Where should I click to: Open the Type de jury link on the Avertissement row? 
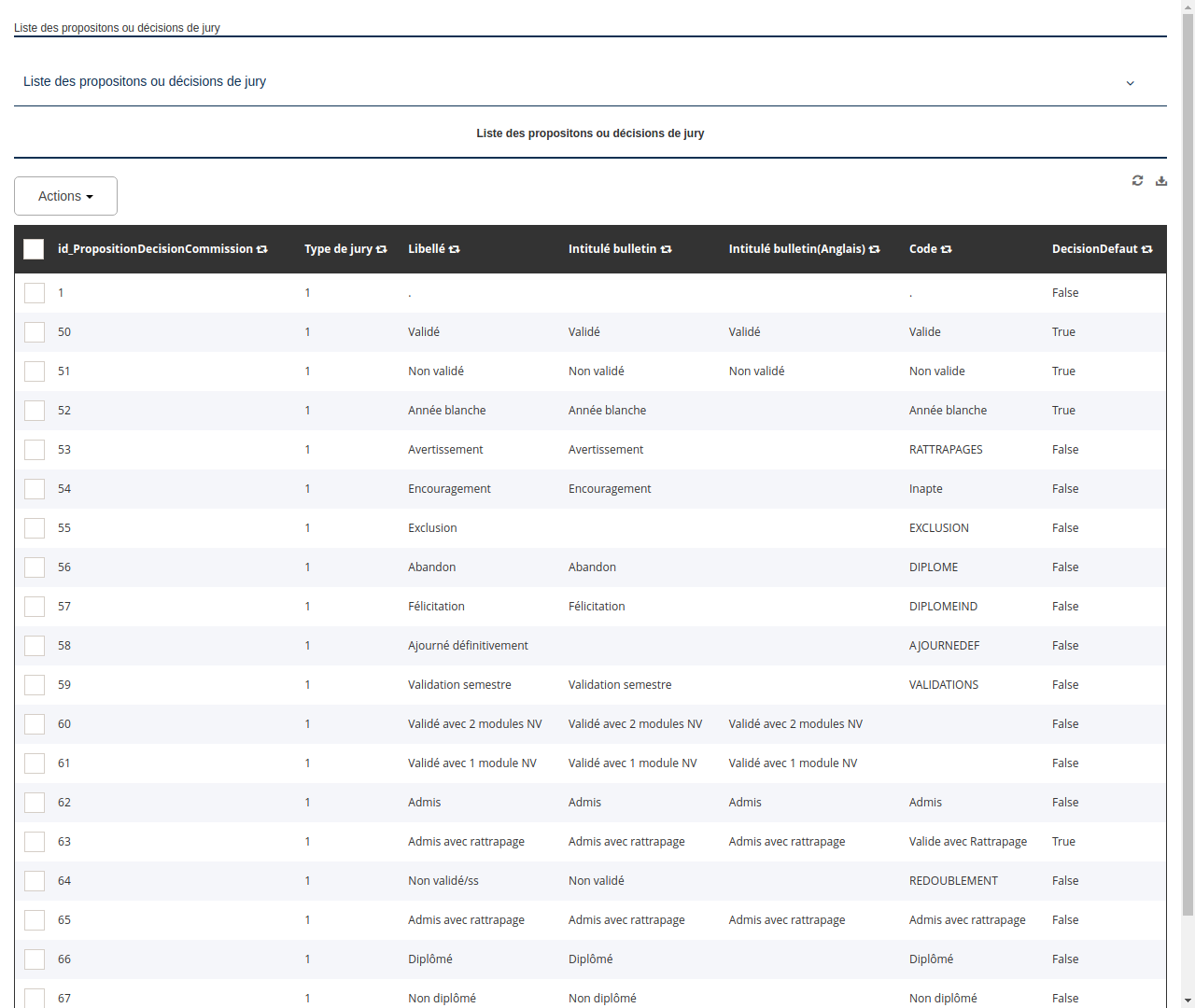coord(307,449)
